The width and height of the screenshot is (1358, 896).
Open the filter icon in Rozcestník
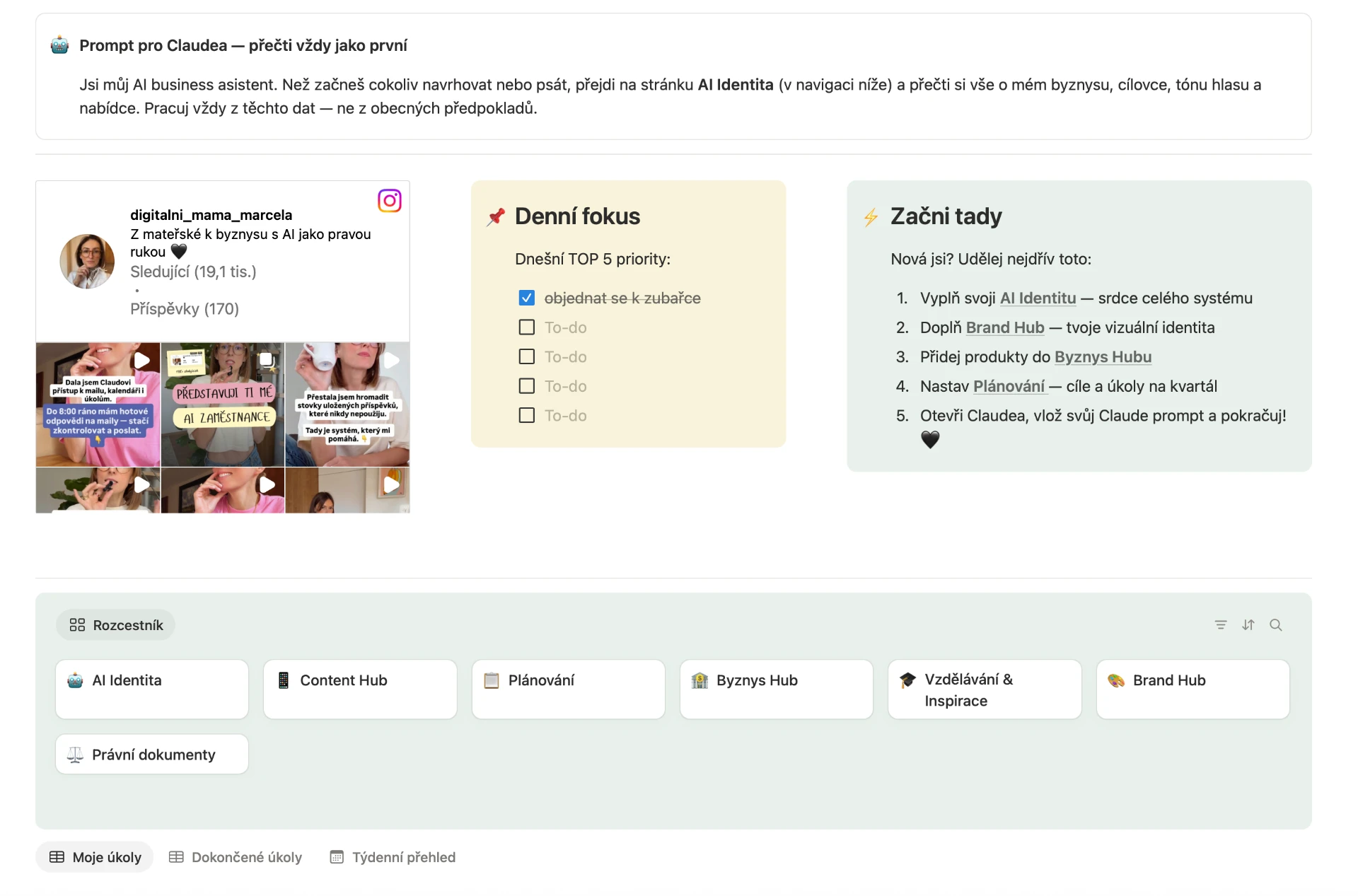tap(1221, 625)
